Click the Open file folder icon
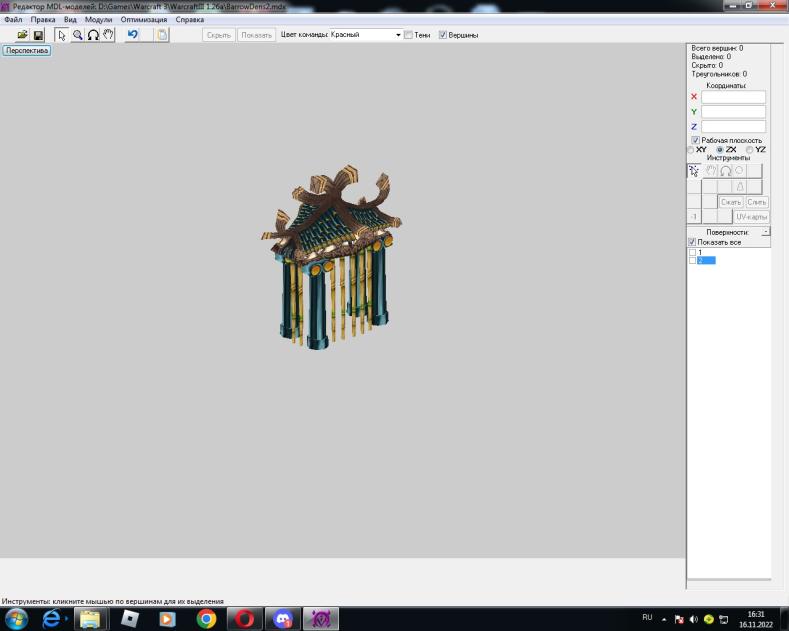789x631 pixels. (22, 35)
